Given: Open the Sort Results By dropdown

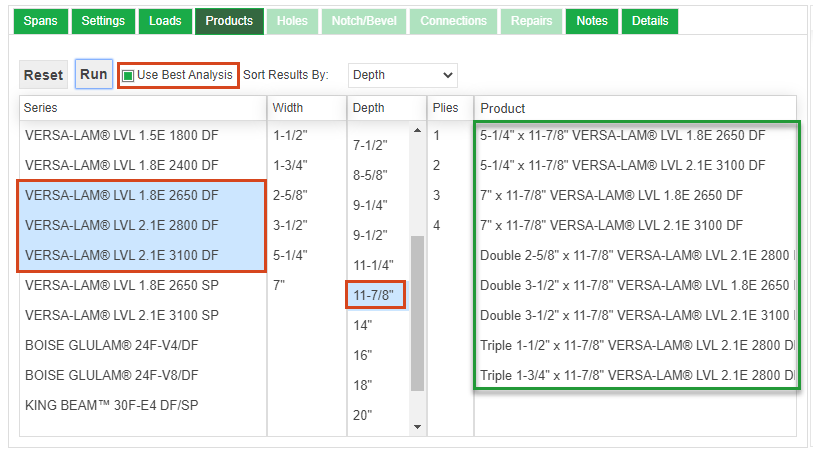Looking at the screenshot, I should click(402, 75).
